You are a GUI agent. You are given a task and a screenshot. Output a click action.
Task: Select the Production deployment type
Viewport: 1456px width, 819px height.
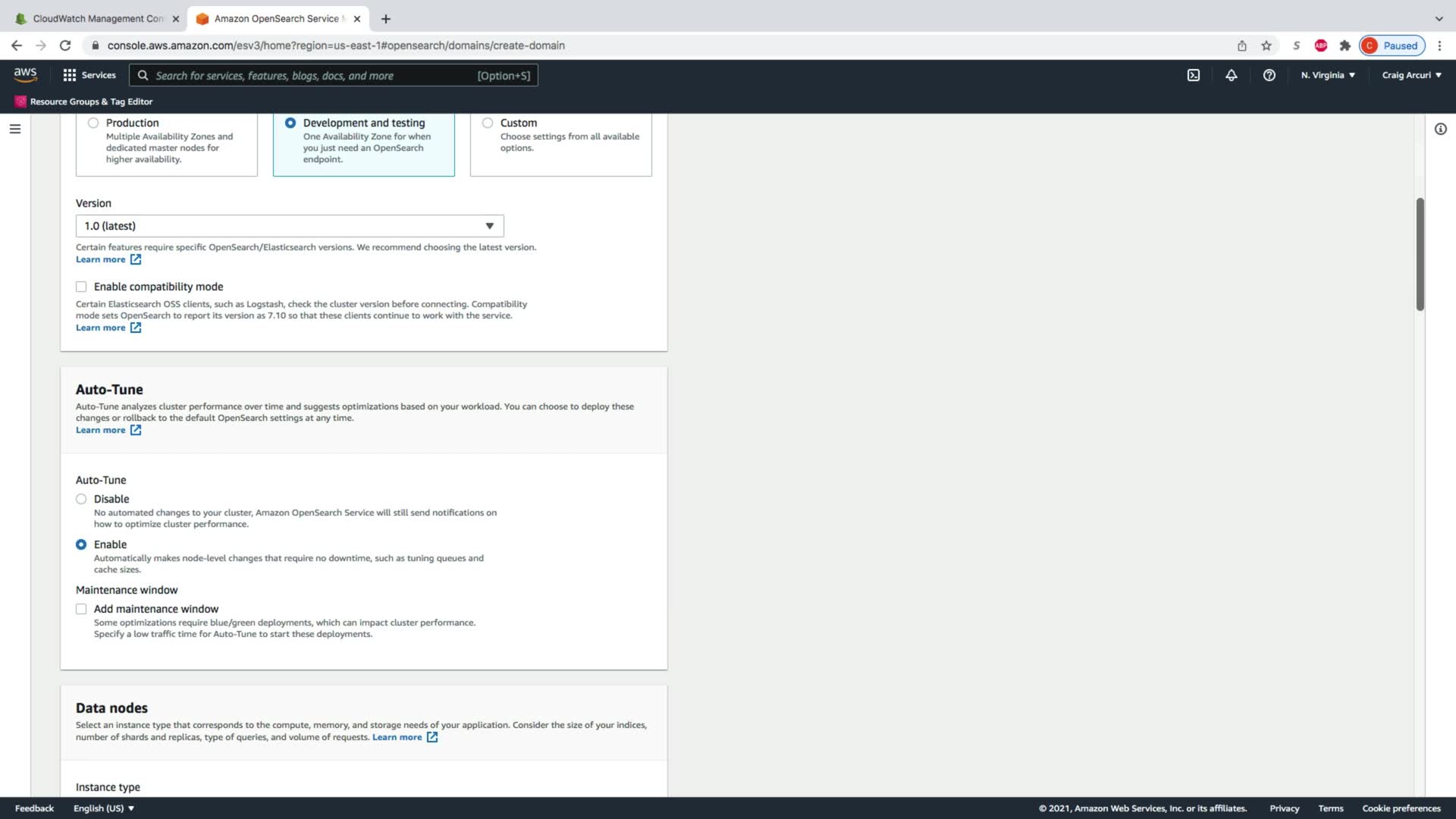tap(93, 123)
